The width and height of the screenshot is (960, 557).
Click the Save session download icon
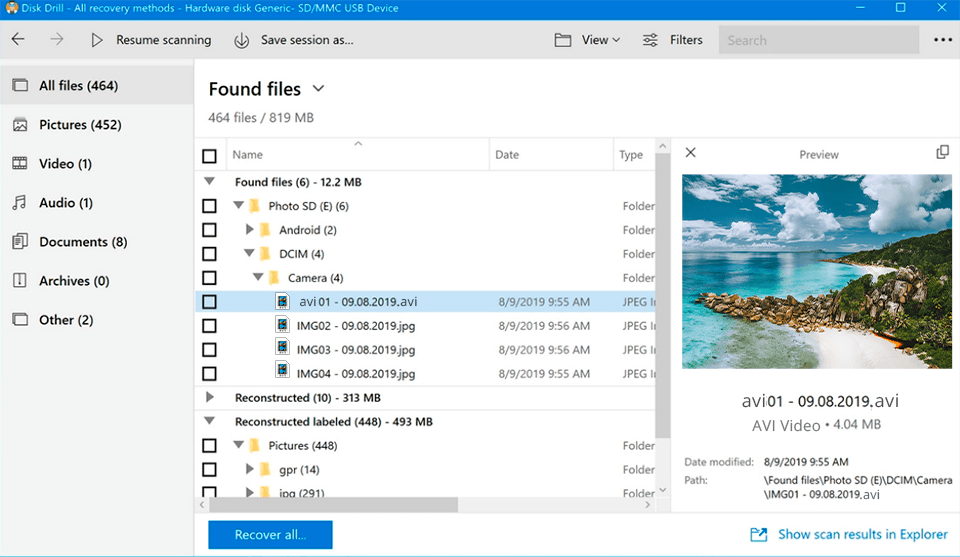click(x=242, y=40)
